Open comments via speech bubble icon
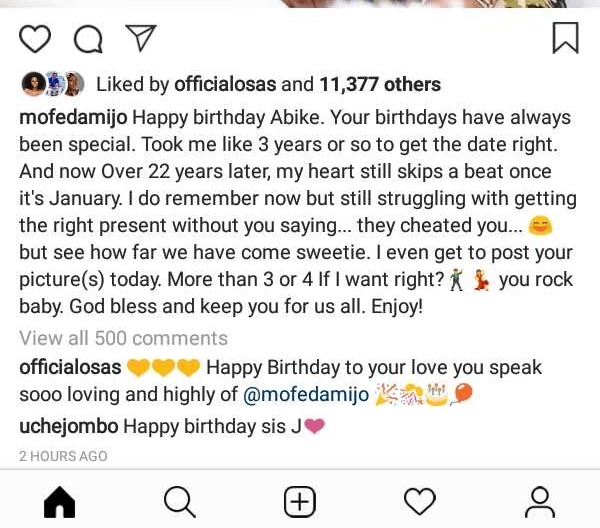Screen dimensions: 600x528 click(89, 39)
